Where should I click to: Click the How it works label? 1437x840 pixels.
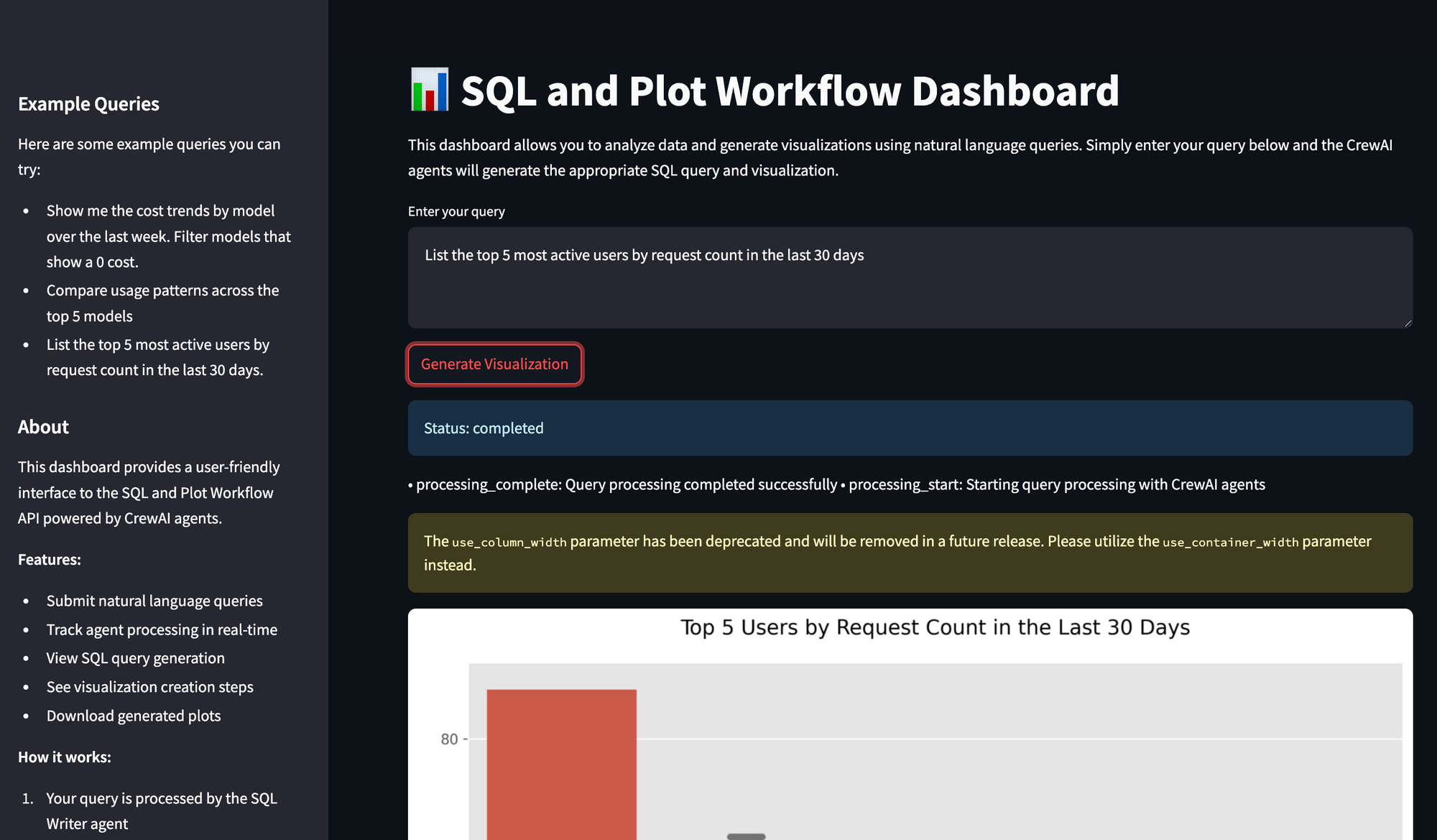(65, 757)
